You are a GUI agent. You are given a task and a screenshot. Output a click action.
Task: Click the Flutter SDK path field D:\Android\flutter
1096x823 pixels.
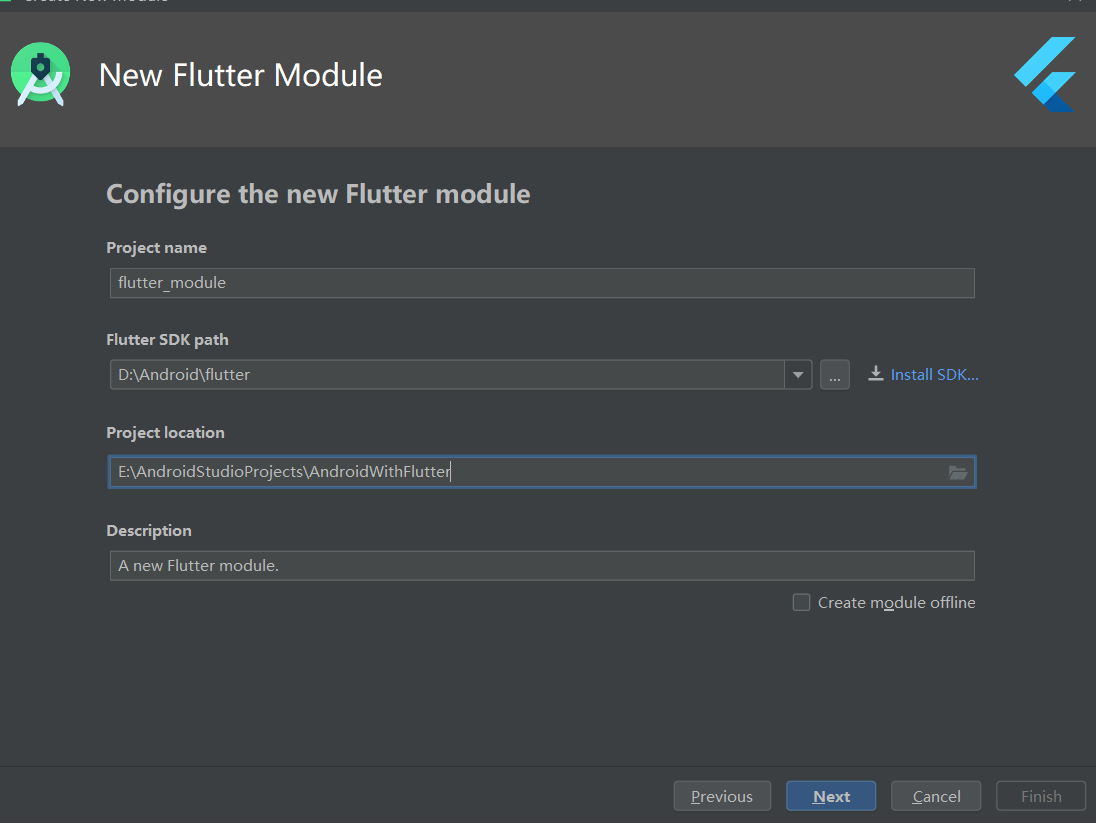447,375
